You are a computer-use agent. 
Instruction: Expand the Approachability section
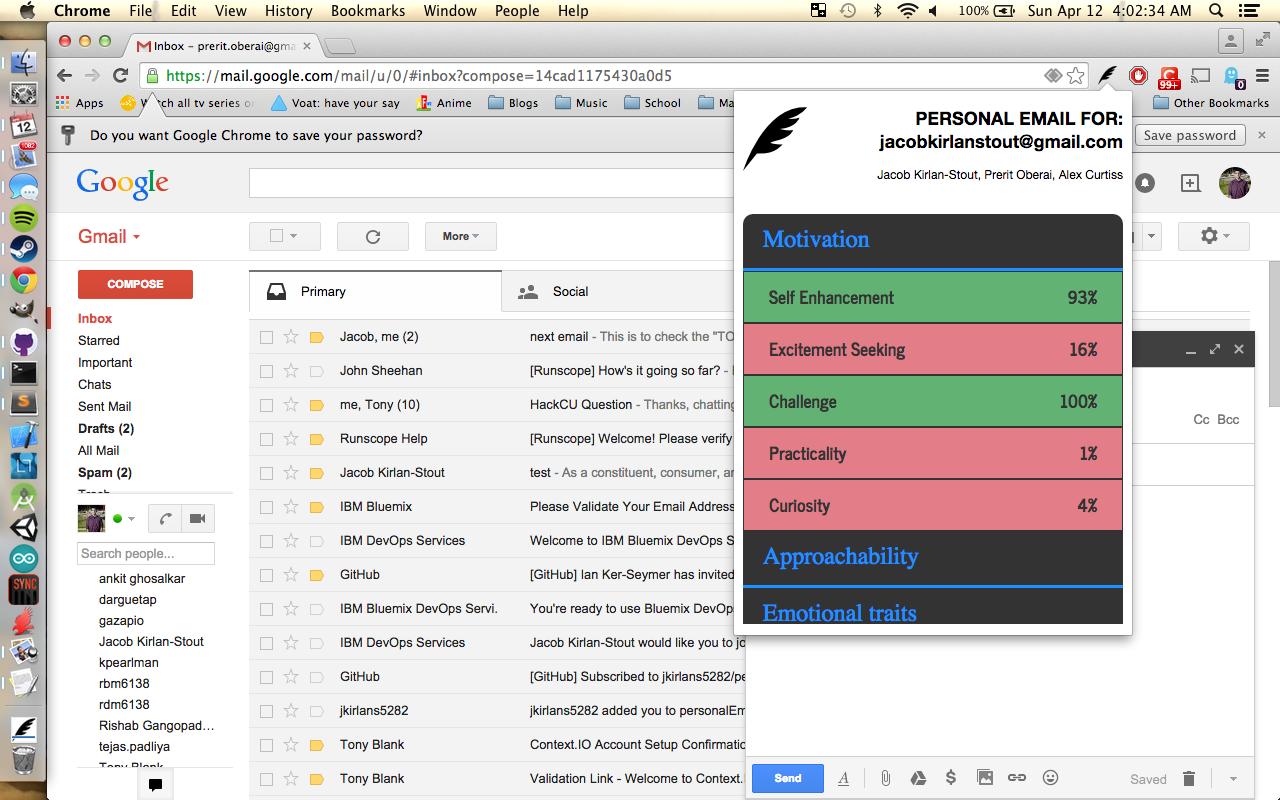point(933,557)
